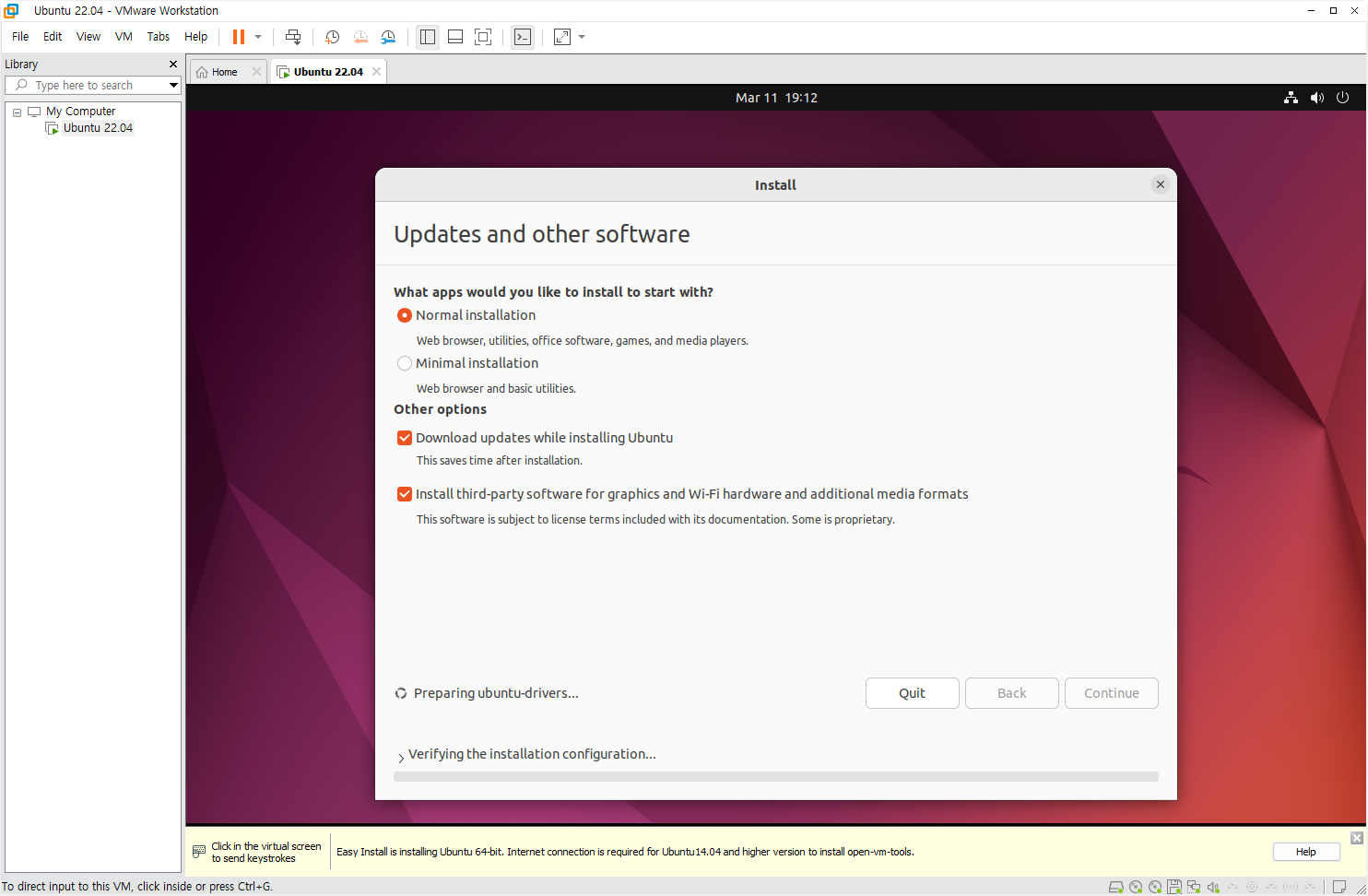Click the orange Pause VM toolbar icon
Viewport: 1368px width, 896px height.
[x=239, y=37]
